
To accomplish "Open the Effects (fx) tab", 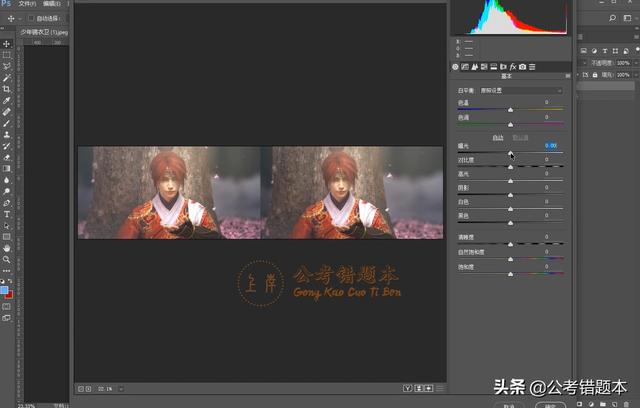I will coord(513,67).
